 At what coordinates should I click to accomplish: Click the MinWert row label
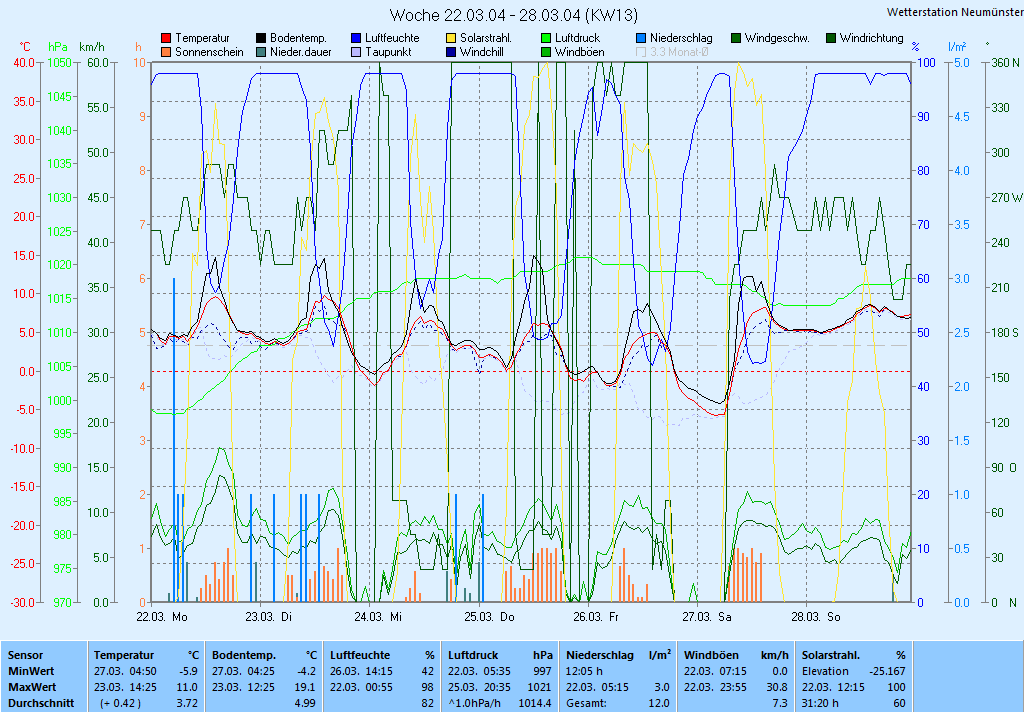coord(31,672)
